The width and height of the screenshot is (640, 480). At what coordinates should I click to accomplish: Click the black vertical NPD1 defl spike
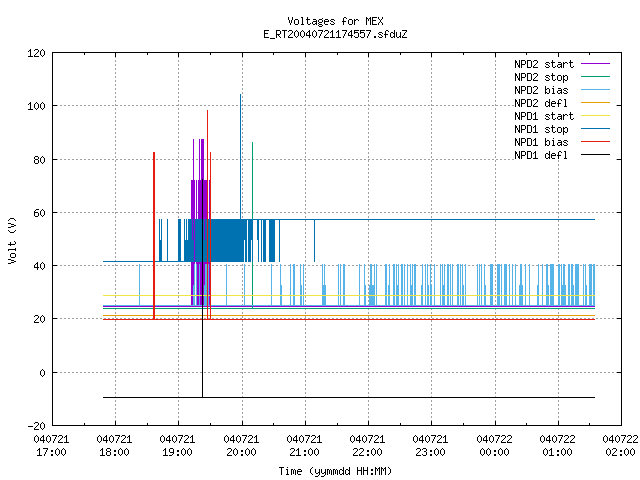202,286
